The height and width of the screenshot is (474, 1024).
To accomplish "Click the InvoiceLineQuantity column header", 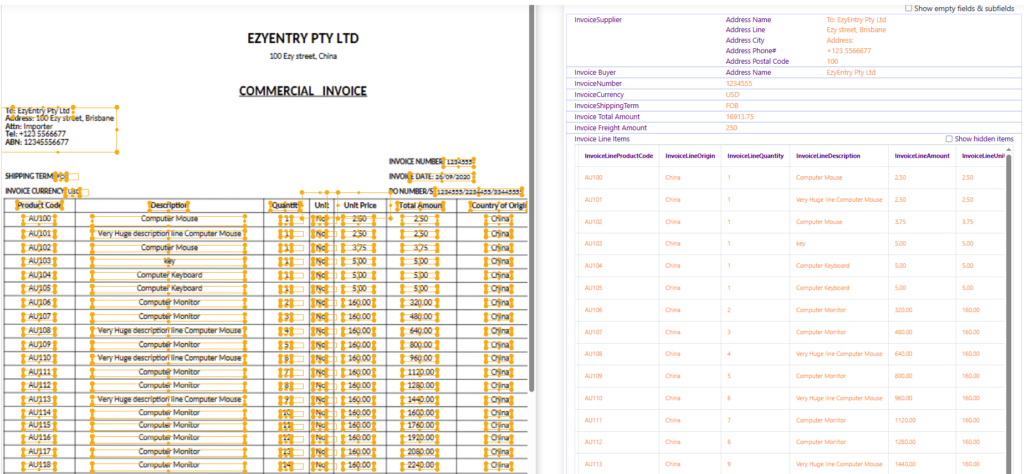I will tap(755, 157).
